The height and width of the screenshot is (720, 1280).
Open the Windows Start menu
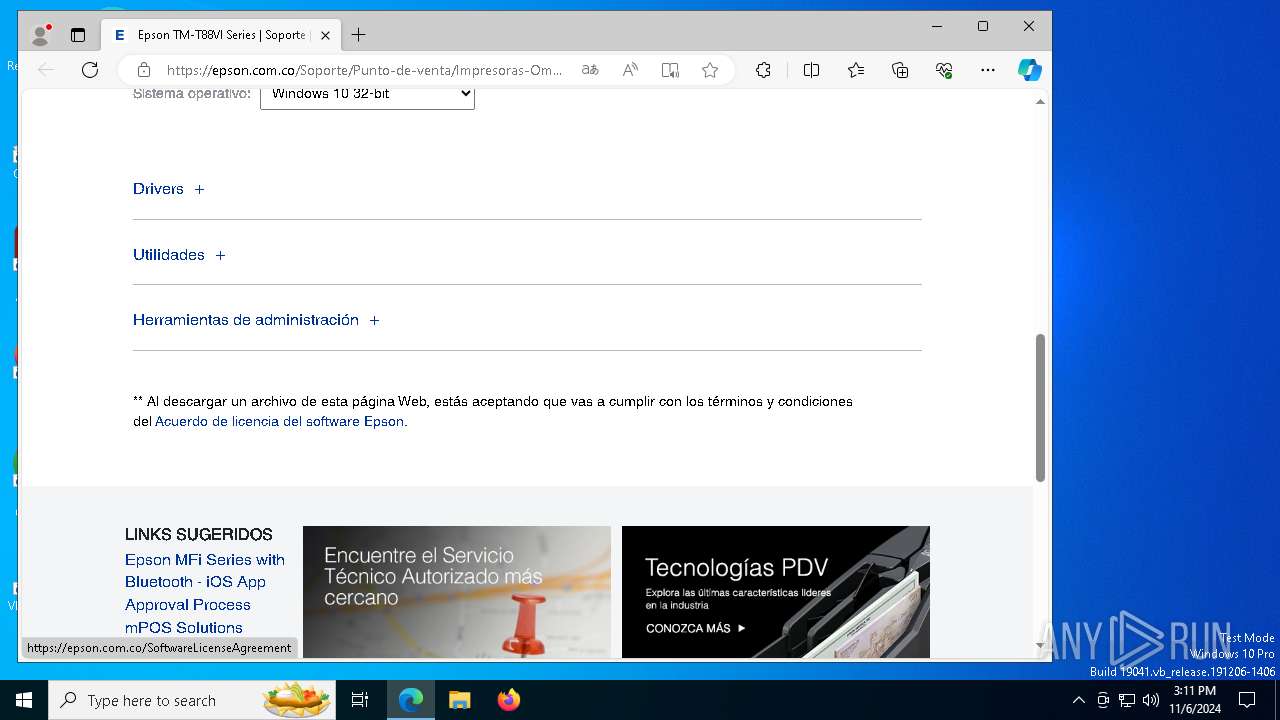(x=24, y=700)
